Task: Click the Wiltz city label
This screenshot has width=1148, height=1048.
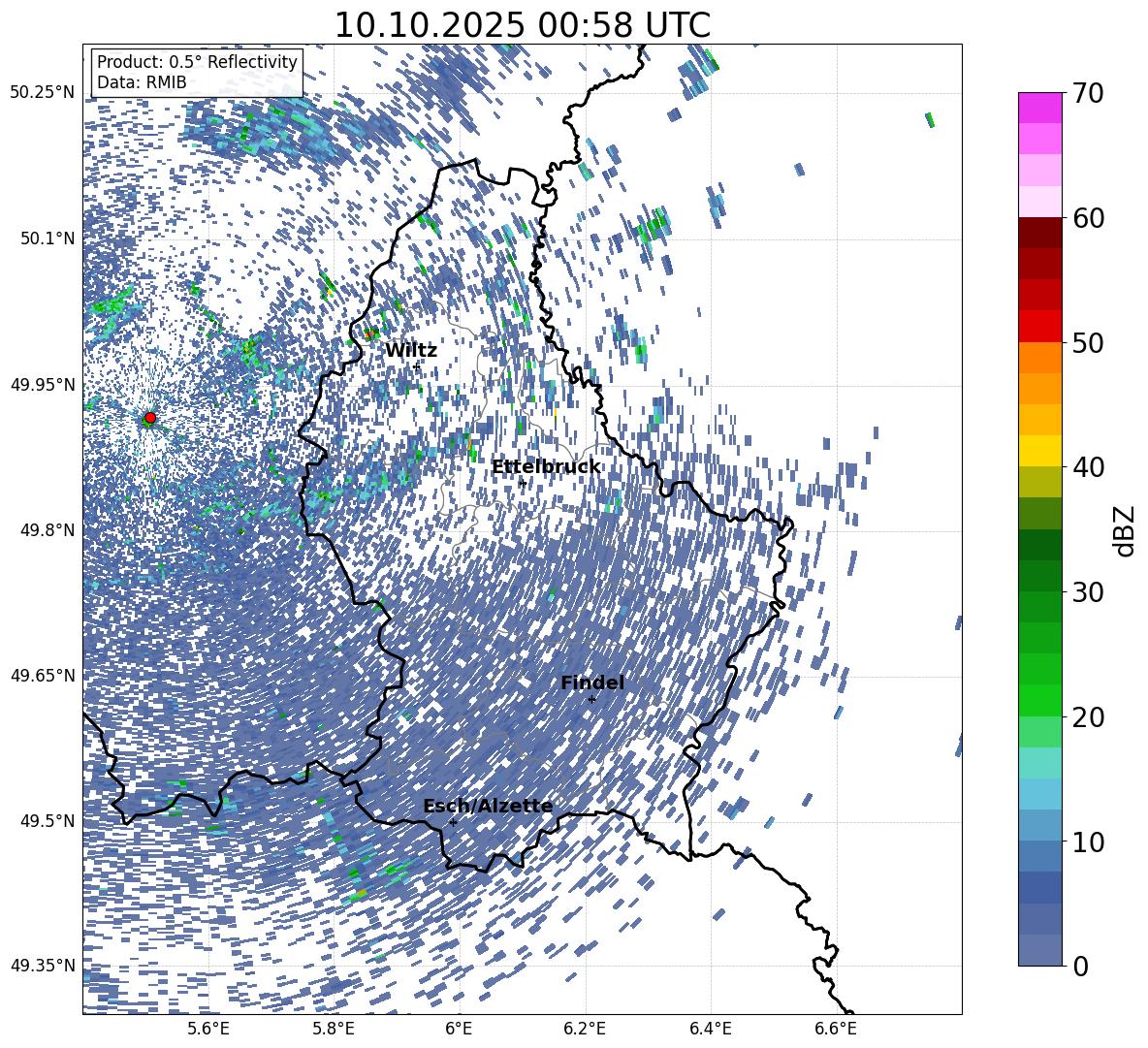Action: point(411,351)
